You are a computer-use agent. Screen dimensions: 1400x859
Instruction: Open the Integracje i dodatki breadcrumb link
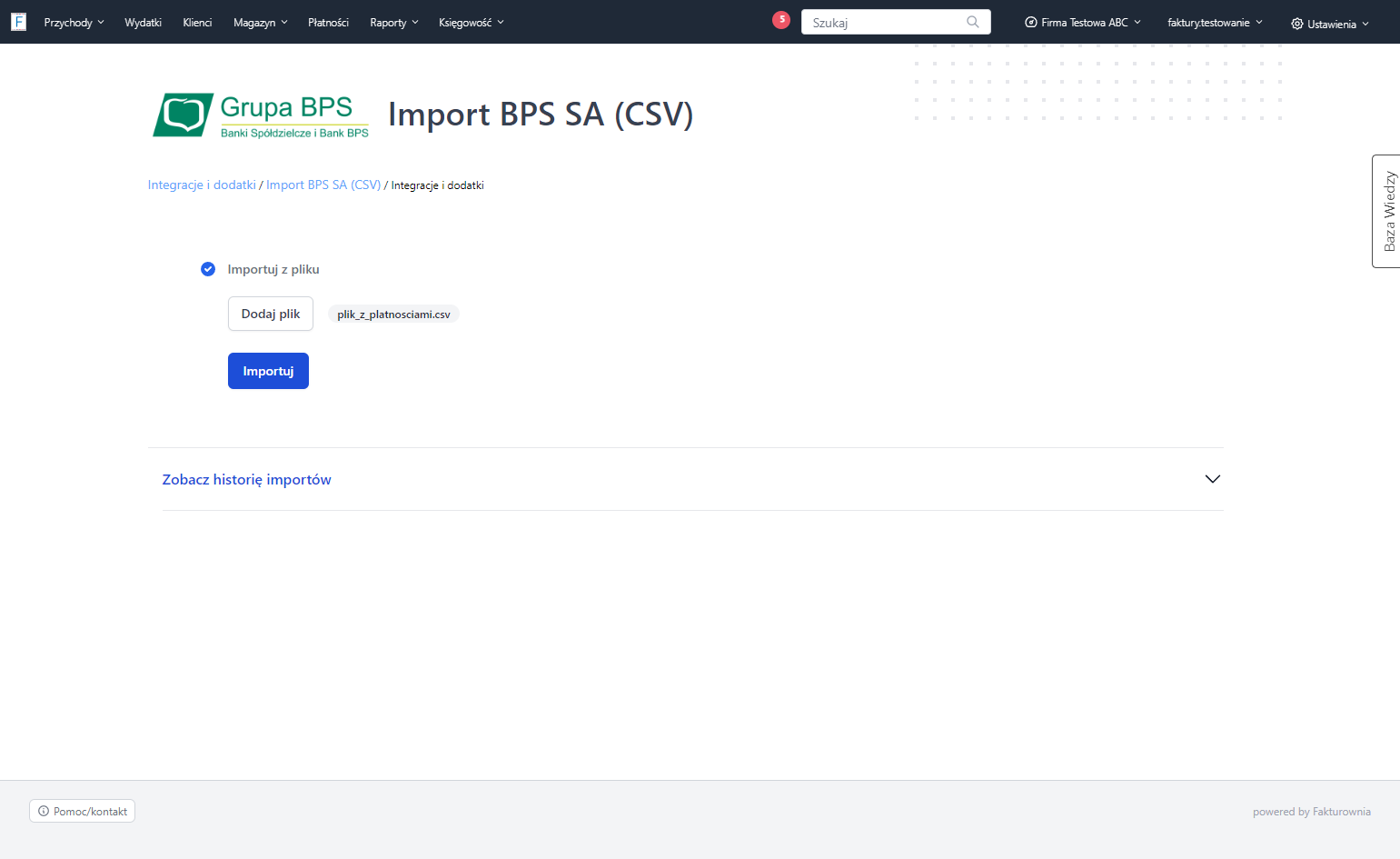pyautogui.click(x=202, y=185)
